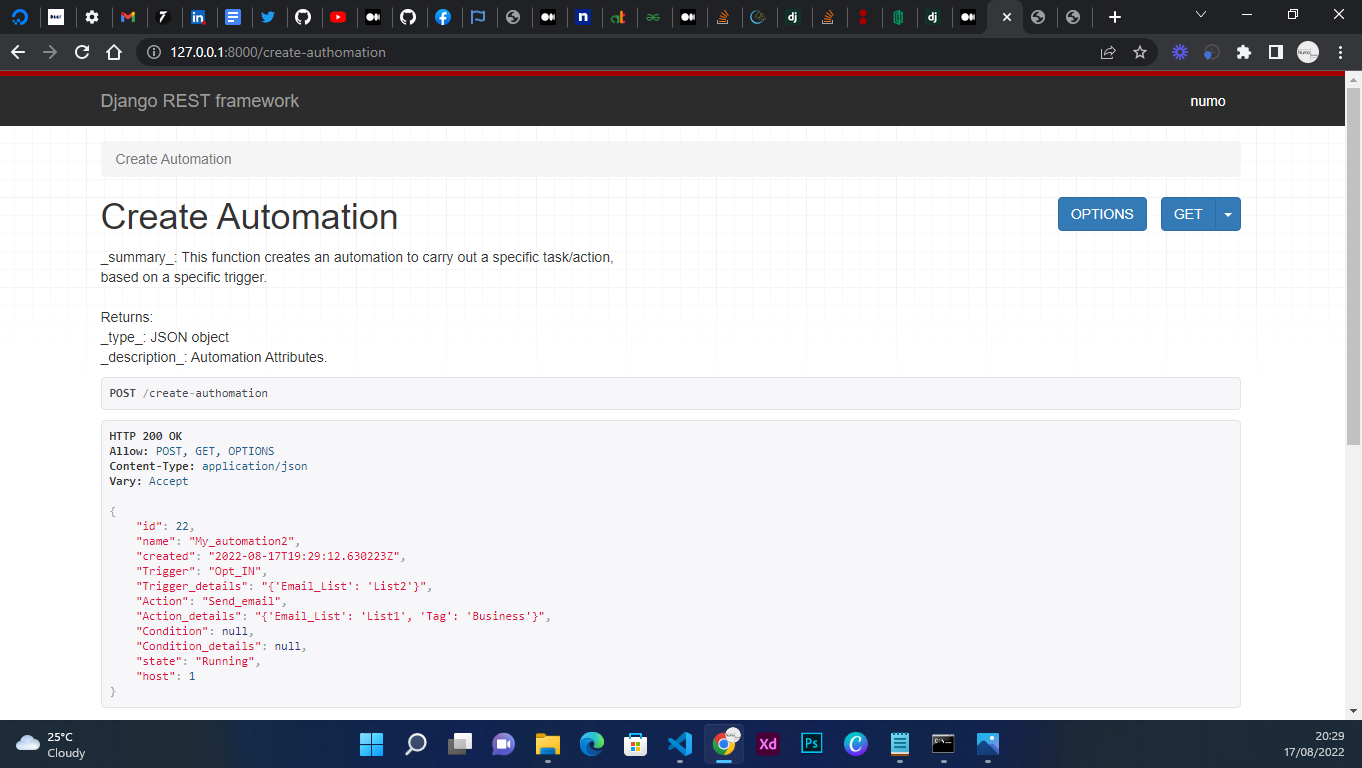Open Chrome's three-dot menu
Screen dimensions: 1362x768
tap(1340, 52)
